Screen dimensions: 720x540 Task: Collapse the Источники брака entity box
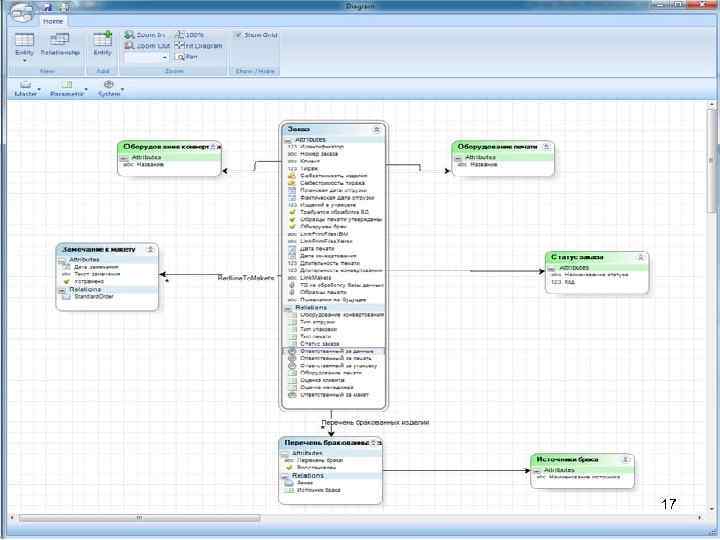626,460
